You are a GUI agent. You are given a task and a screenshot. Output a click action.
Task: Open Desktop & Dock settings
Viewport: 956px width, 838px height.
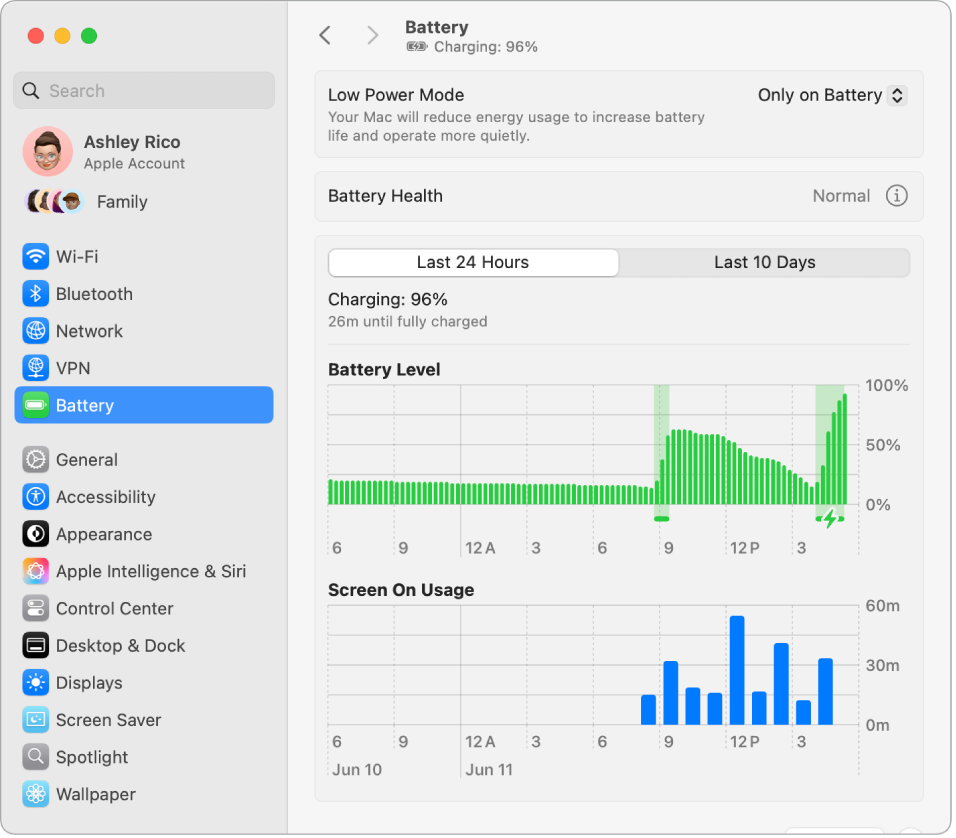pyautogui.click(x=120, y=646)
